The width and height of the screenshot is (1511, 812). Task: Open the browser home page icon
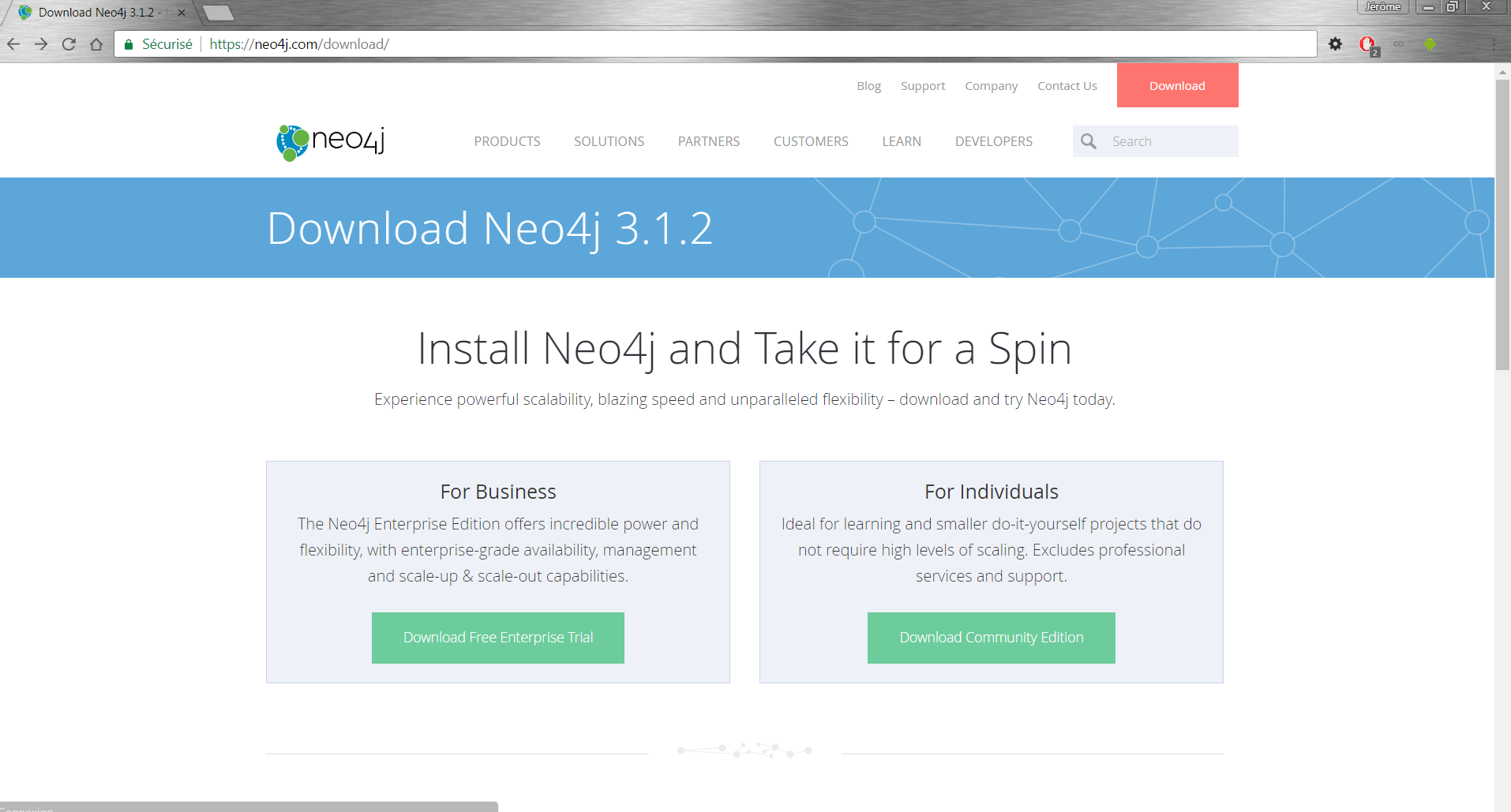[96, 44]
